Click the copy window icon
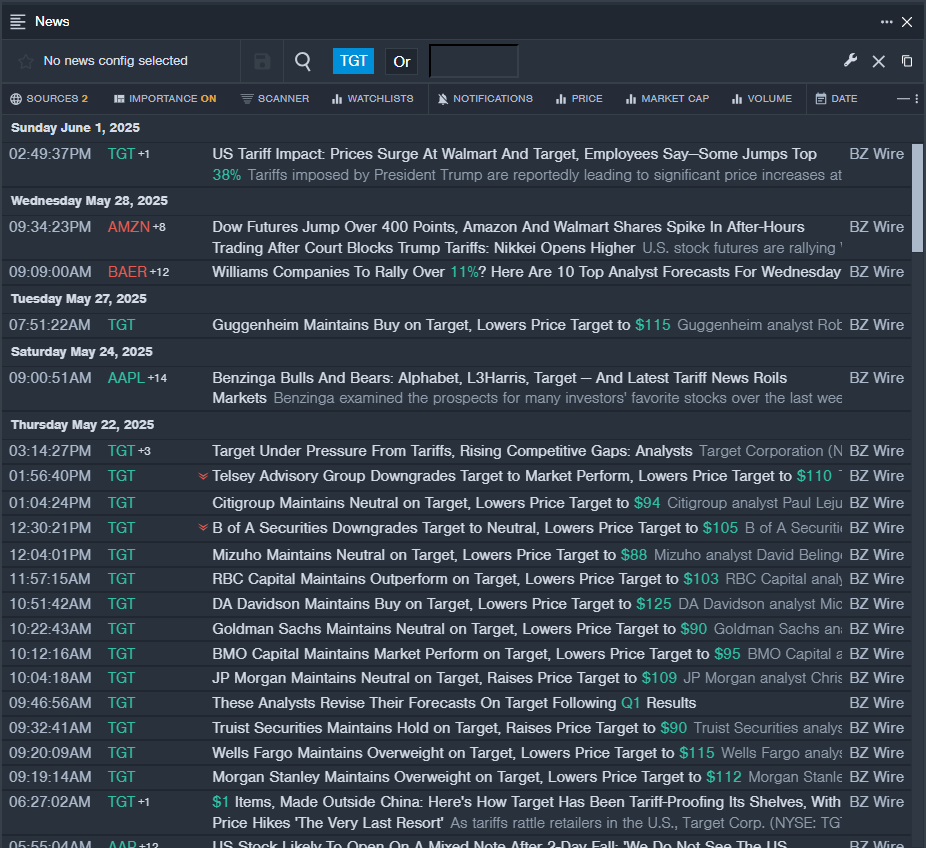 coord(907,61)
